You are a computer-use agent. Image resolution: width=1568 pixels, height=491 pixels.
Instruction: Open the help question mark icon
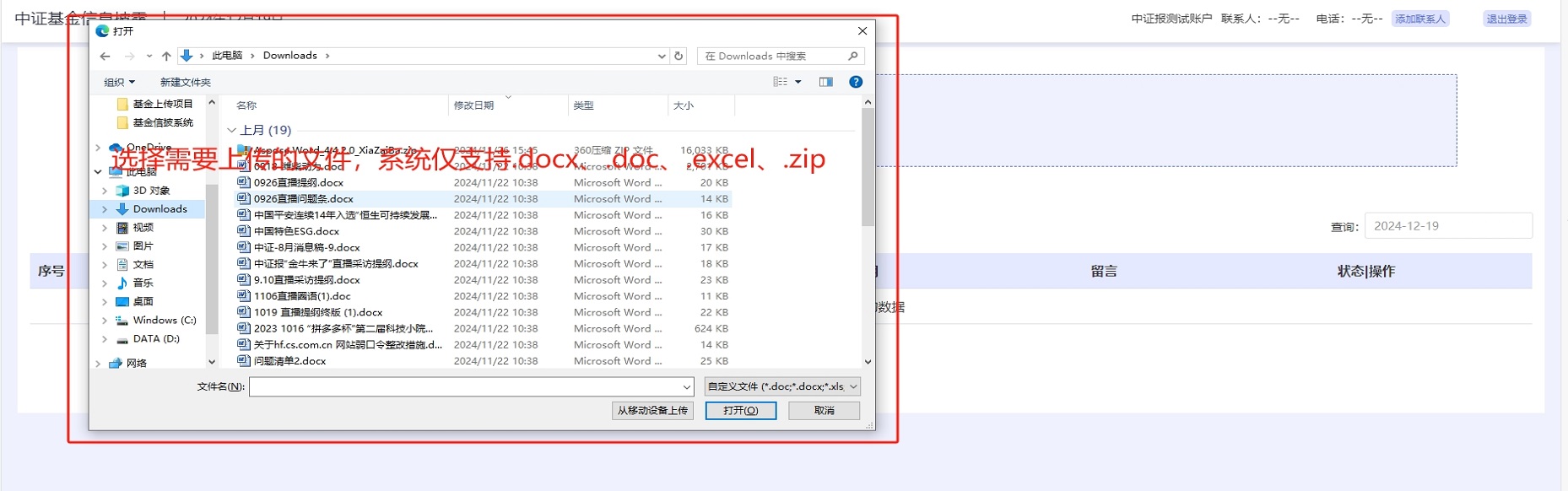(x=856, y=82)
